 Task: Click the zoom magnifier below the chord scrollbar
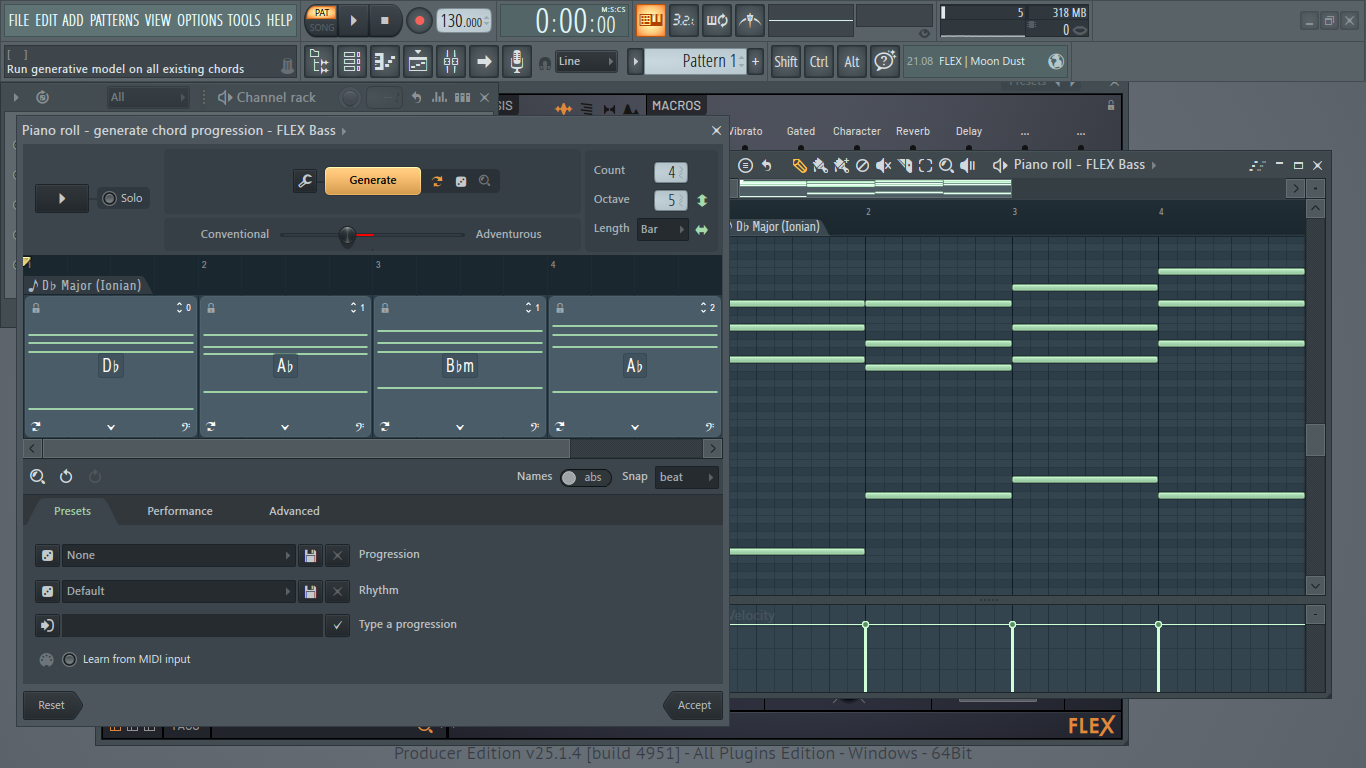pyautogui.click(x=37, y=477)
